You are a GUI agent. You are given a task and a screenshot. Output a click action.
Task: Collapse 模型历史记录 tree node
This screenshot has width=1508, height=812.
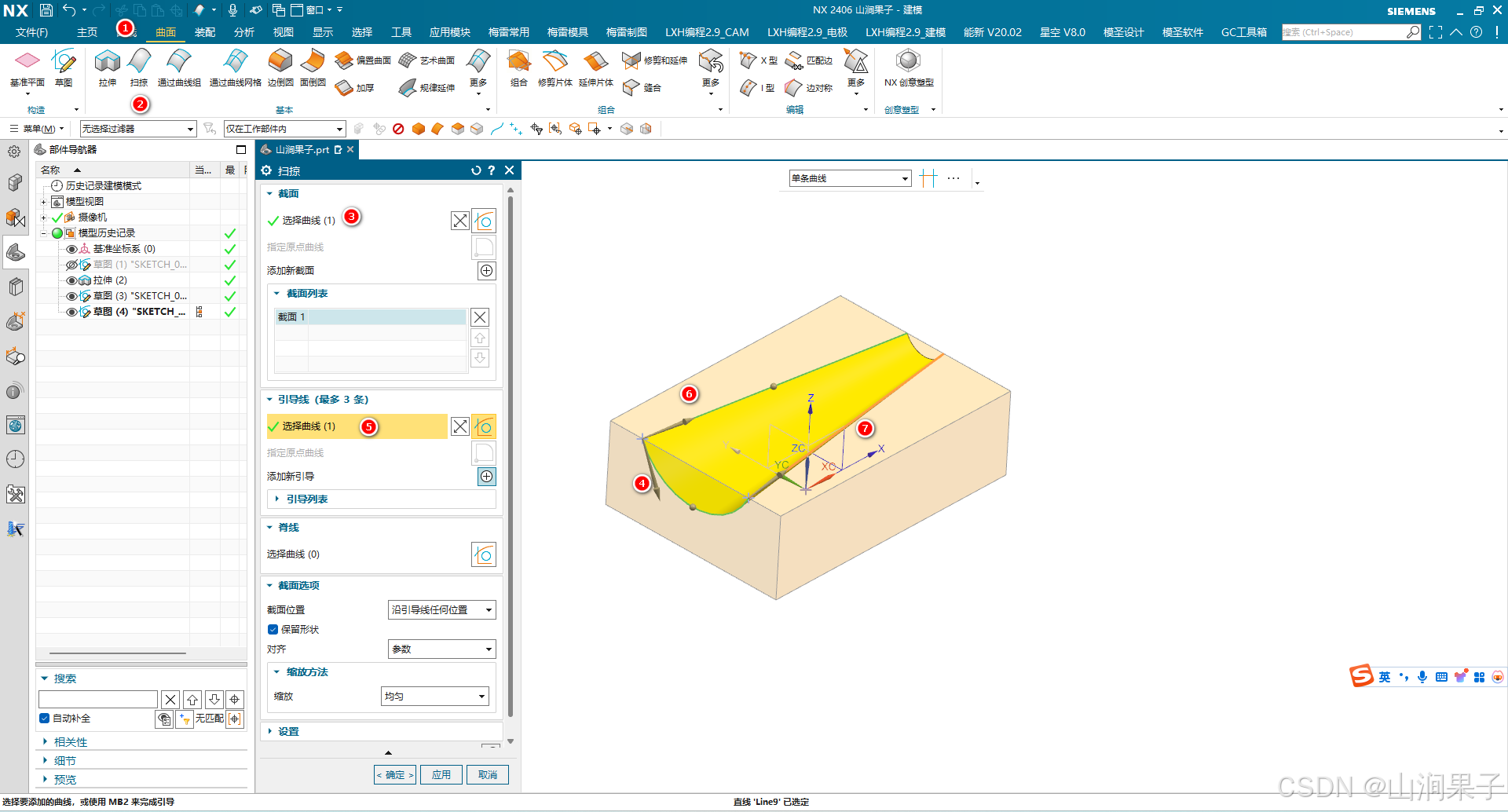coord(44,233)
